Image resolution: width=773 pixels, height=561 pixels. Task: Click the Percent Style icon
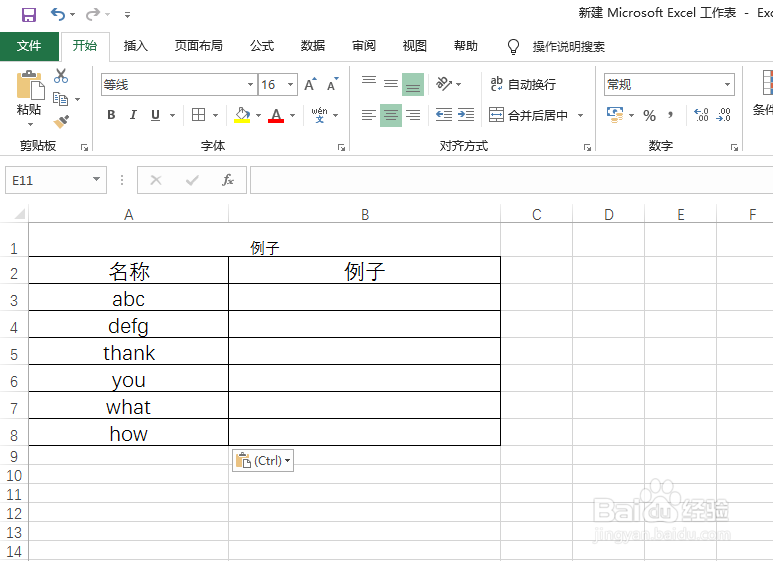tap(649, 116)
